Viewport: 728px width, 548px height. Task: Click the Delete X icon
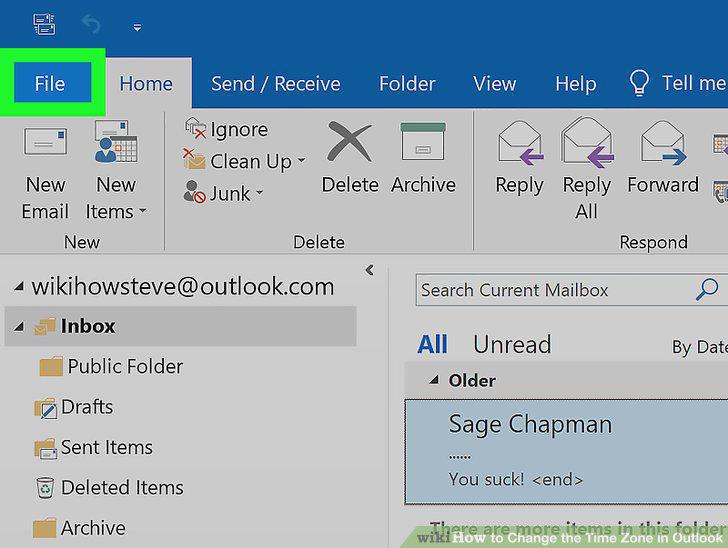pyautogui.click(x=349, y=142)
